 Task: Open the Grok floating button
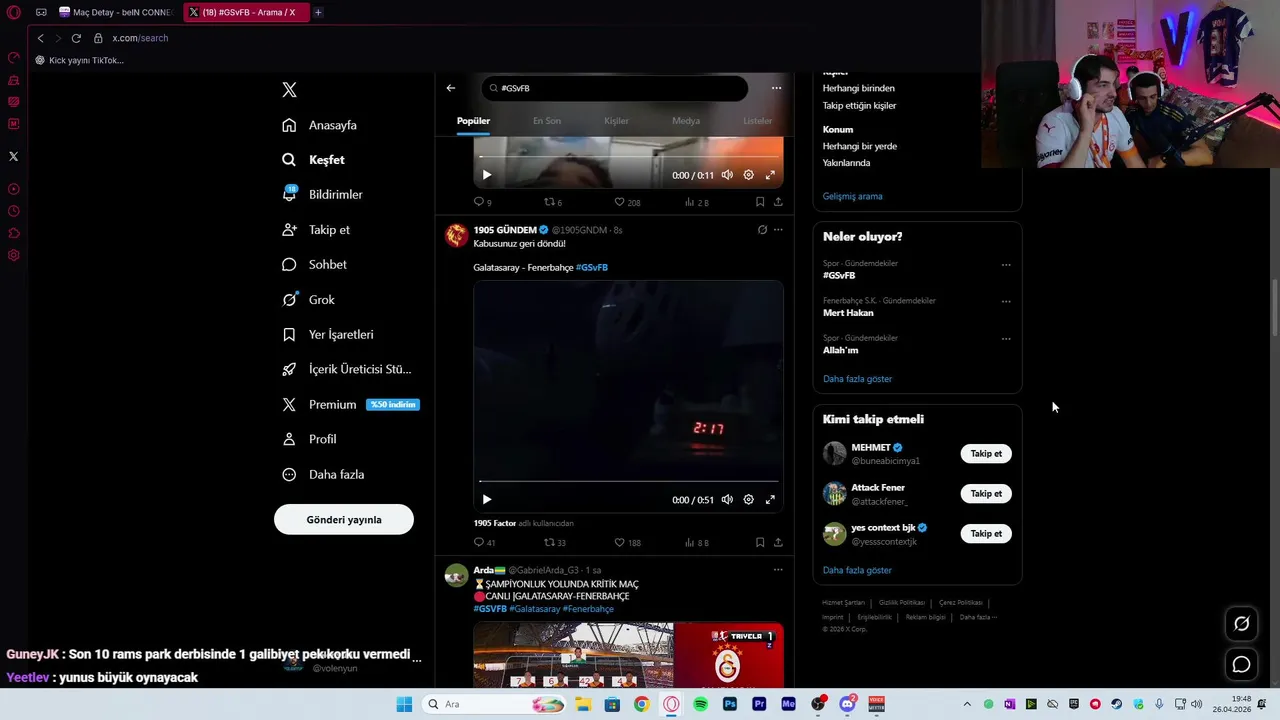pos(1242,624)
